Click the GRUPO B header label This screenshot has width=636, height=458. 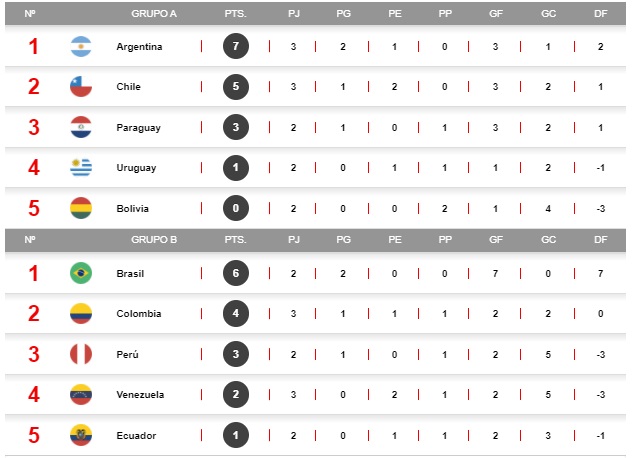coord(154,240)
